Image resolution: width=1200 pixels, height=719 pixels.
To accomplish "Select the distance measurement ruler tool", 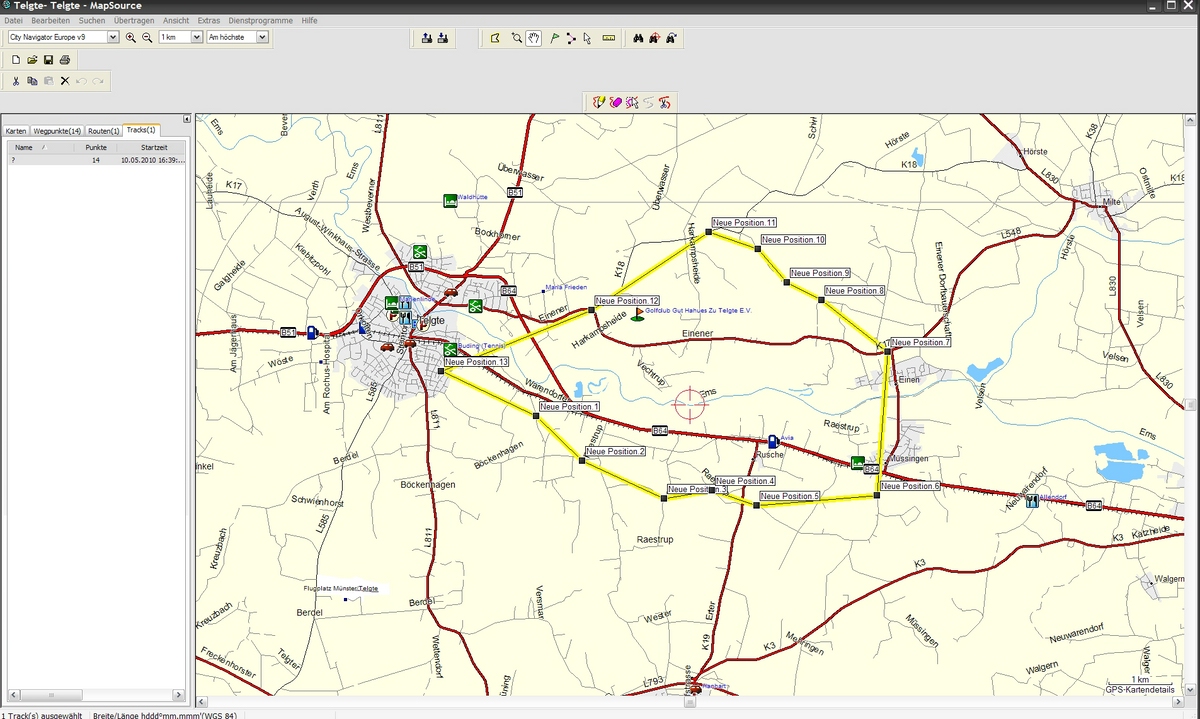I will click(x=608, y=38).
